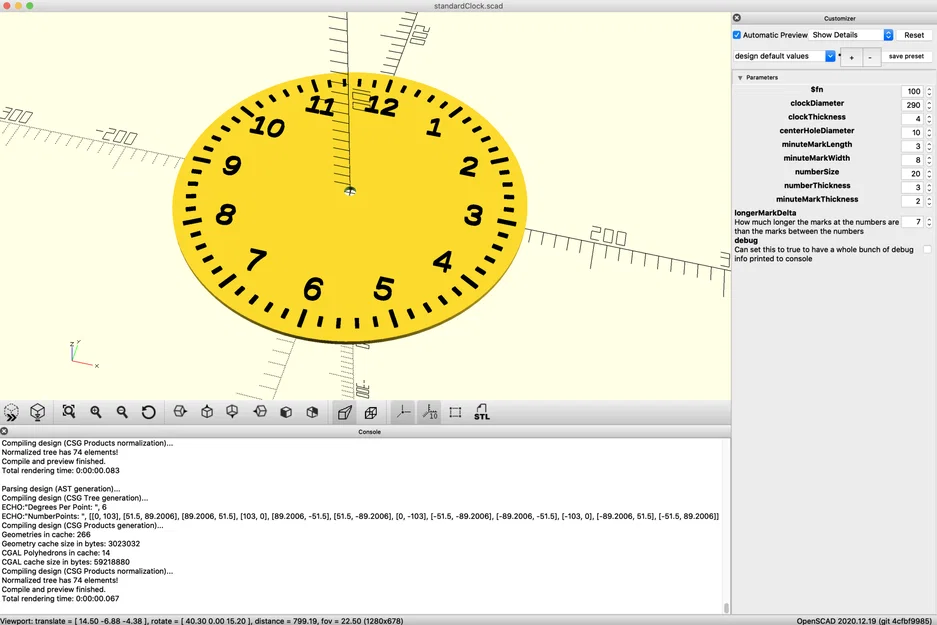Click the stepper beside longerMarkDelta value
Screen dimensions: 937x625
click(x=929, y=222)
